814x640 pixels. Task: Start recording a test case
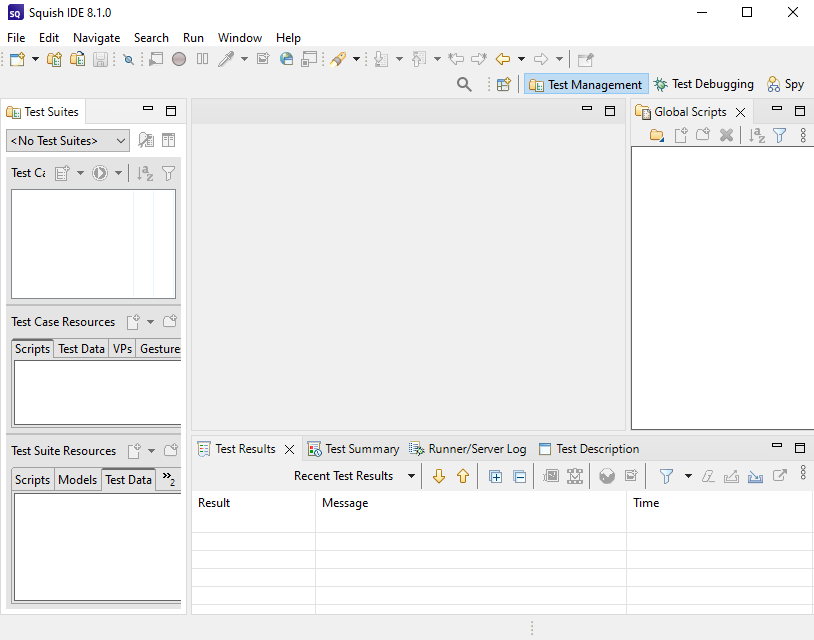coord(181,59)
